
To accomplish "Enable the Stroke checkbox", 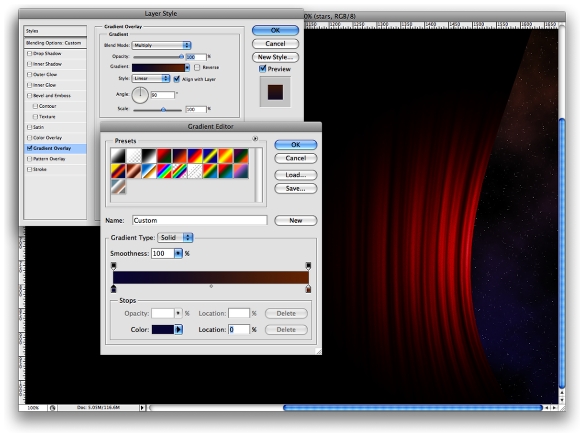I will click(x=30, y=169).
